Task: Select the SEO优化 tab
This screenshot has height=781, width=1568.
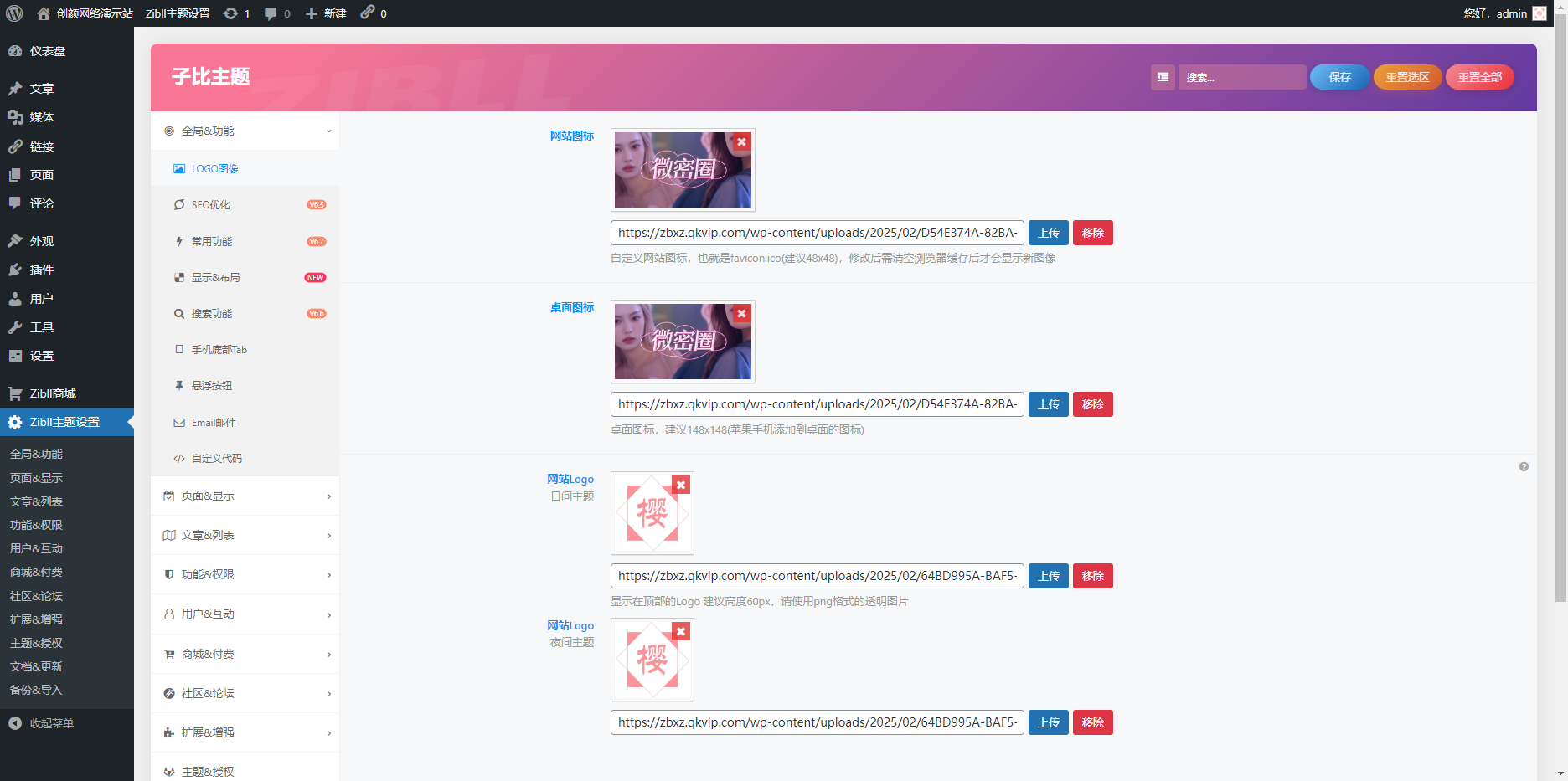Action: [x=245, y=204]
